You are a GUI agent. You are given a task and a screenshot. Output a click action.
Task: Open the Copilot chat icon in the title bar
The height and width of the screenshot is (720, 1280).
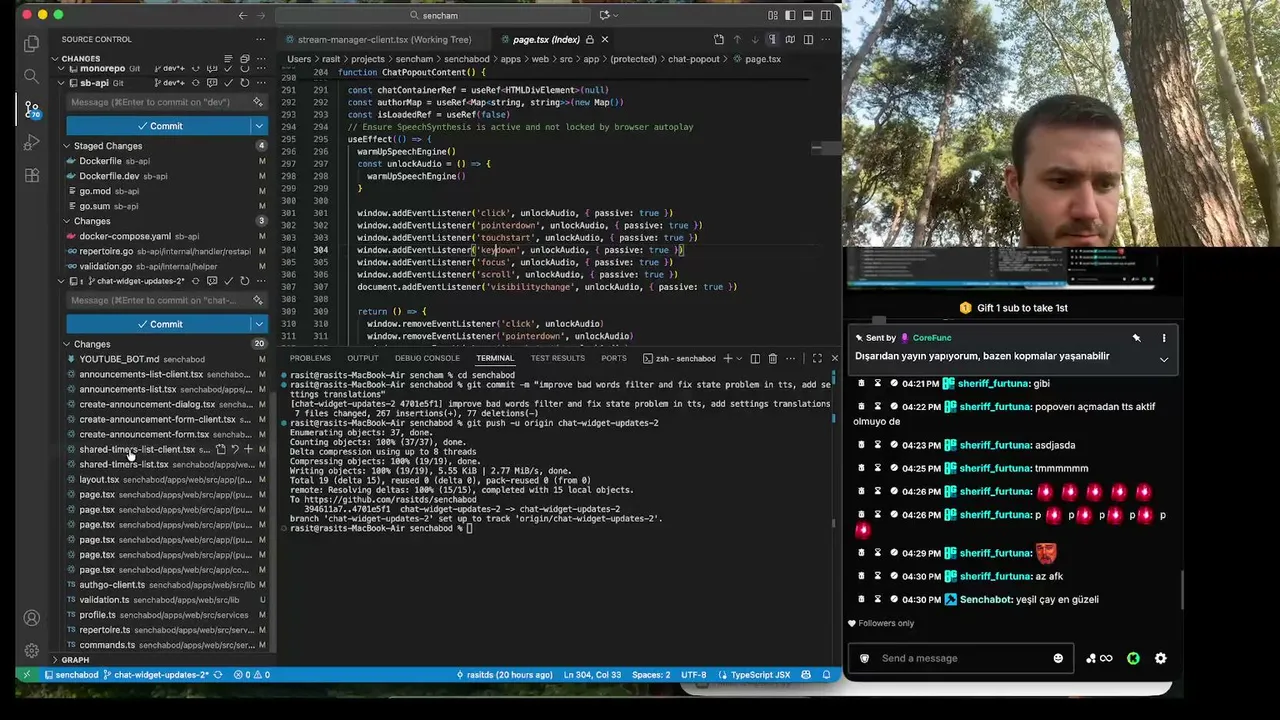pyautogui.click(x=604, y=15)
